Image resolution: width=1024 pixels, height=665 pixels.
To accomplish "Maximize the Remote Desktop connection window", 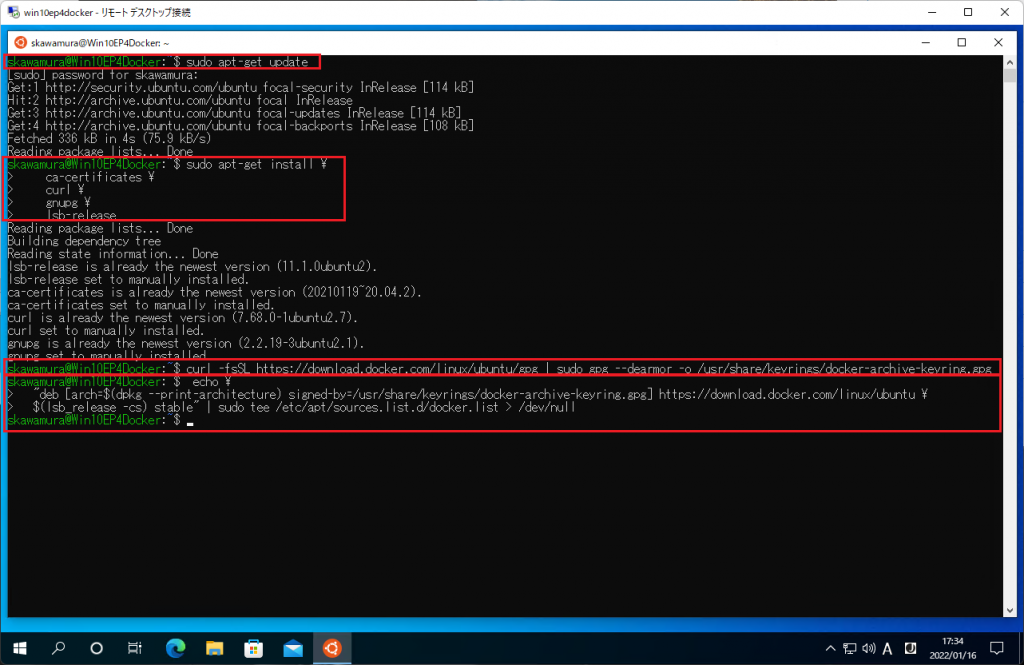I will click(968, 12).
